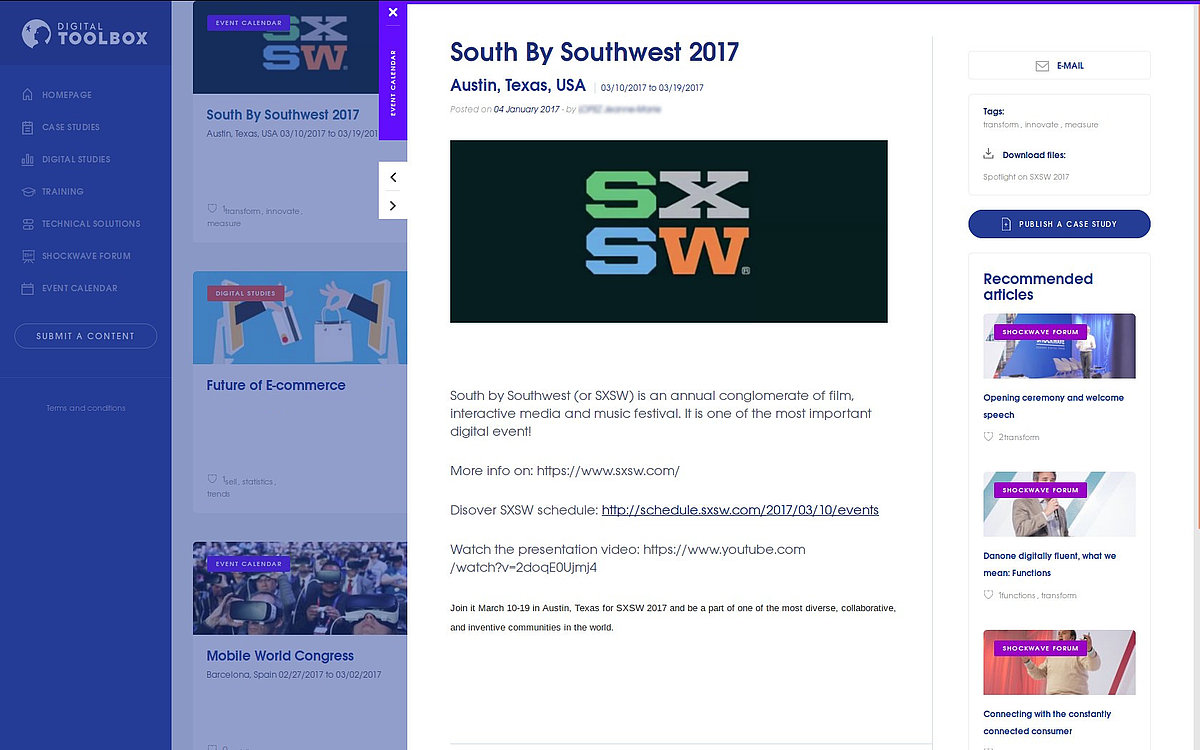1200x750 pixels.
Task: Click the '04 January 2017' post date
Action: click(527, 109)
